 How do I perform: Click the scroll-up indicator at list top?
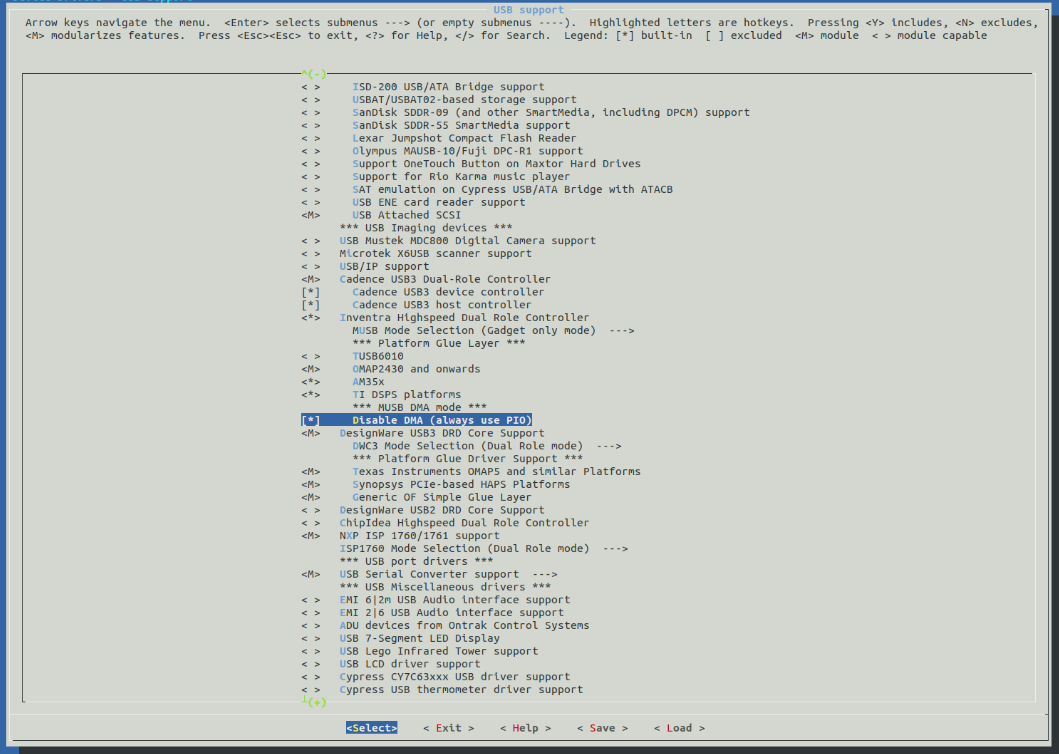(316, 74)
